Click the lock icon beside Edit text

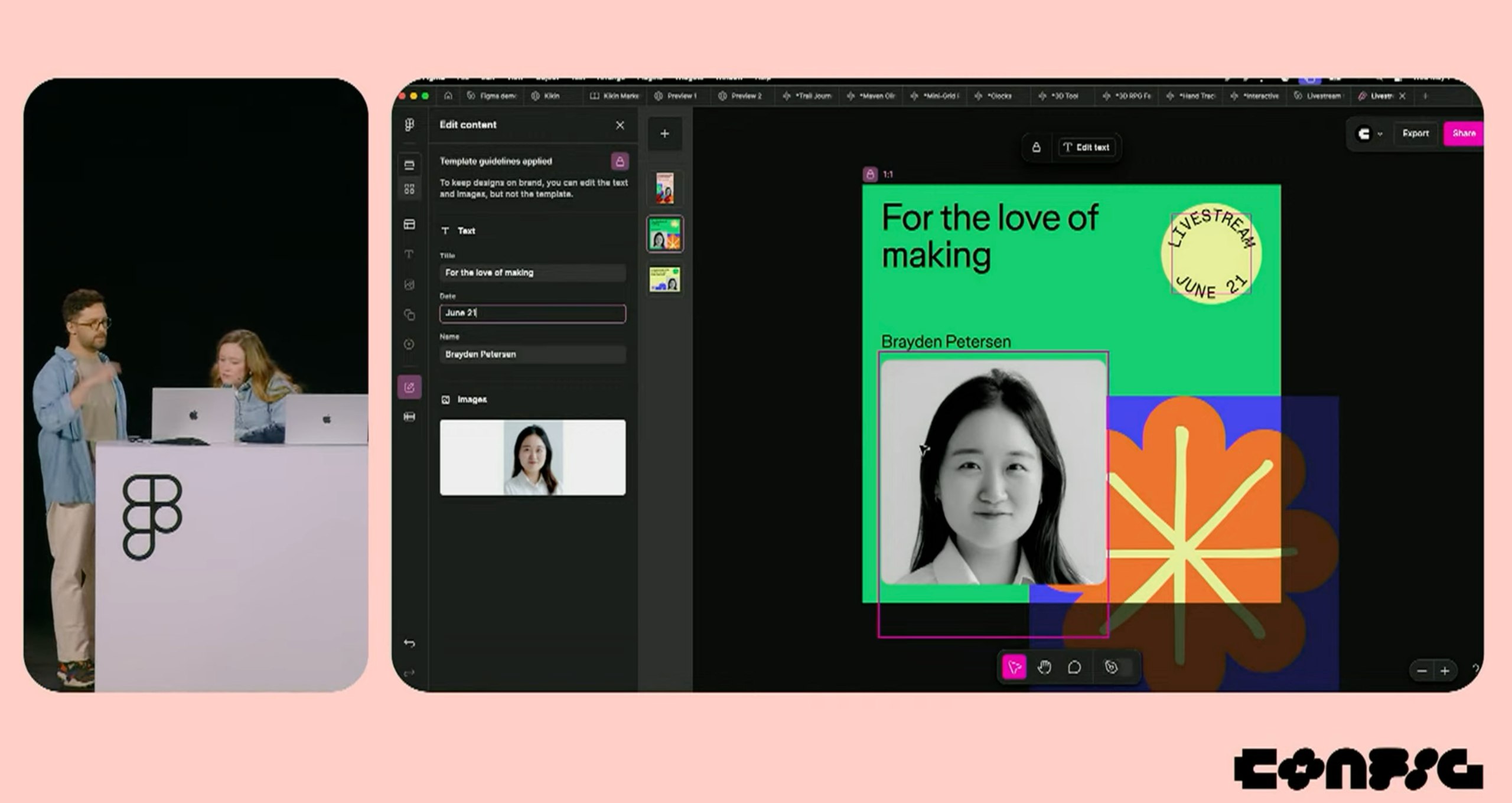pyautogui.click(x=1036, y=148)
